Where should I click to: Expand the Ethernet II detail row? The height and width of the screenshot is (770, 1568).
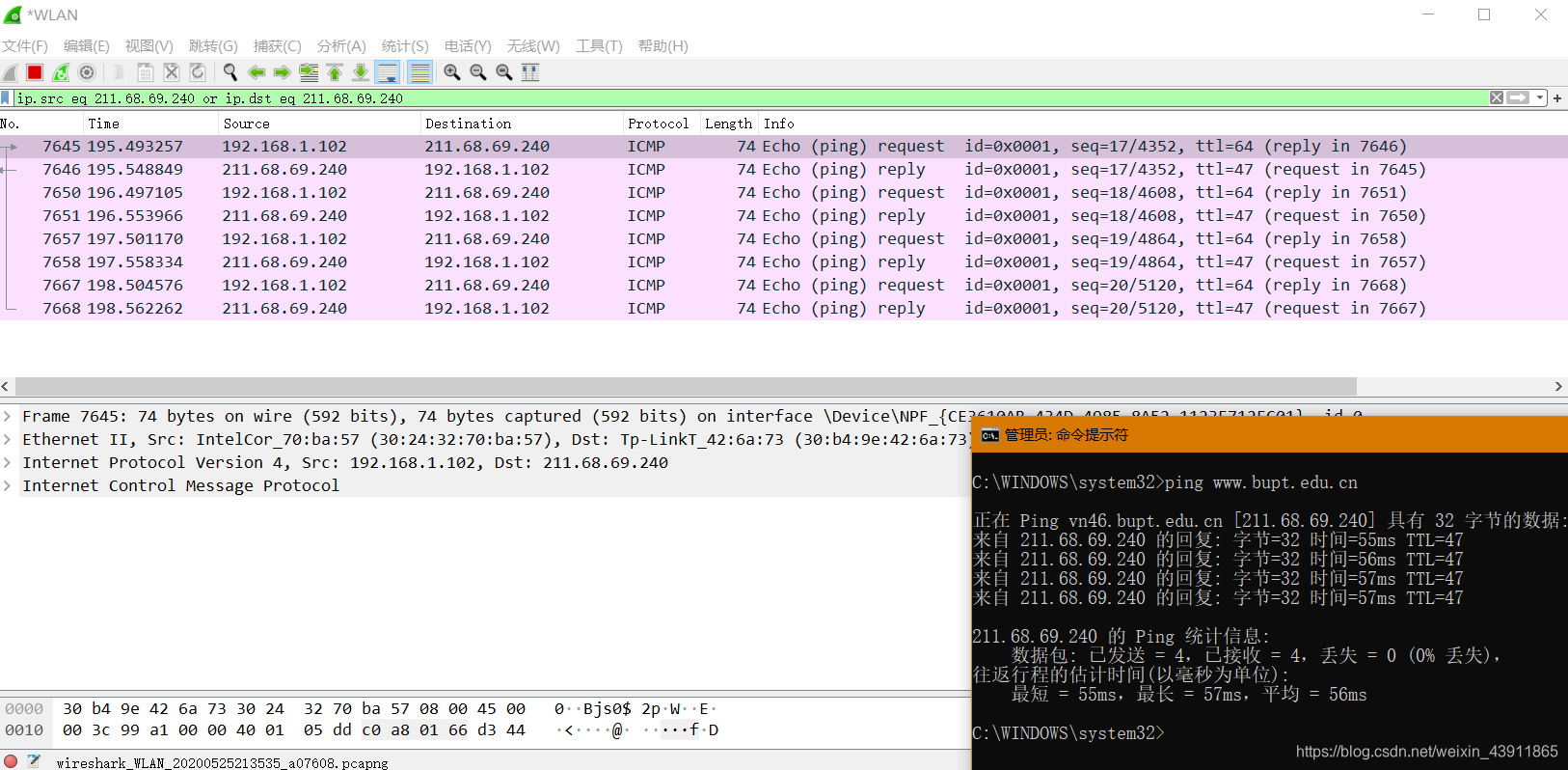coord(8,439)
